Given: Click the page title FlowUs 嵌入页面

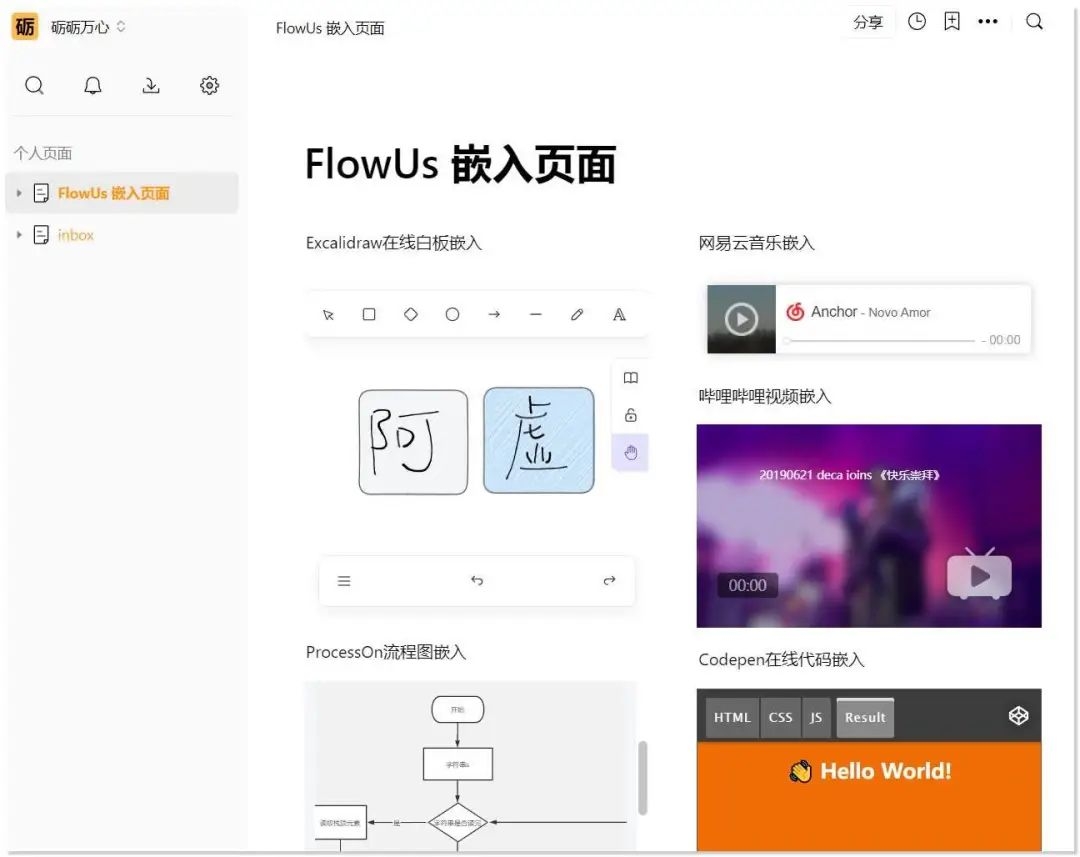Looking at the screenshot, I should (460, 165).
